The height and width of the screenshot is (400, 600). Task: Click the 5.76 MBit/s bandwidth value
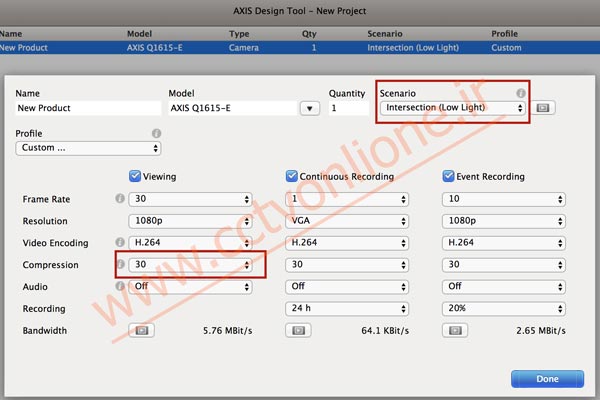pos(228,330)
